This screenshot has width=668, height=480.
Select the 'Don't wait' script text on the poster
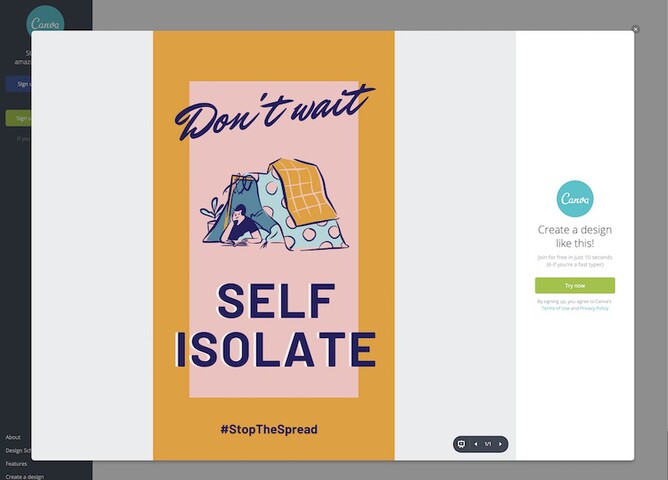click(x=274, y=112)
